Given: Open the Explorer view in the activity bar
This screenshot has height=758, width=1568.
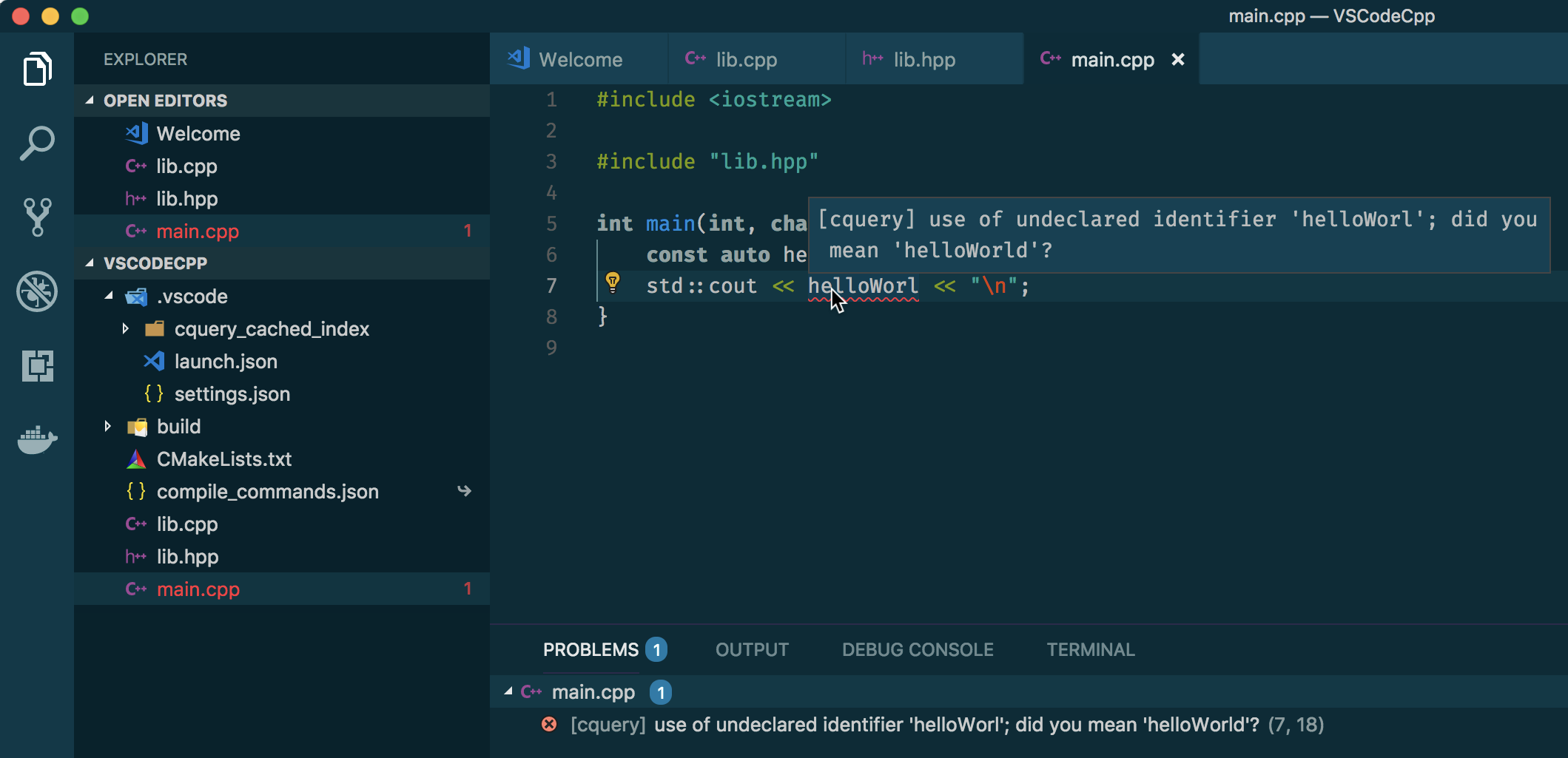Looking at the screenshot, I should [x=37, y=69].
